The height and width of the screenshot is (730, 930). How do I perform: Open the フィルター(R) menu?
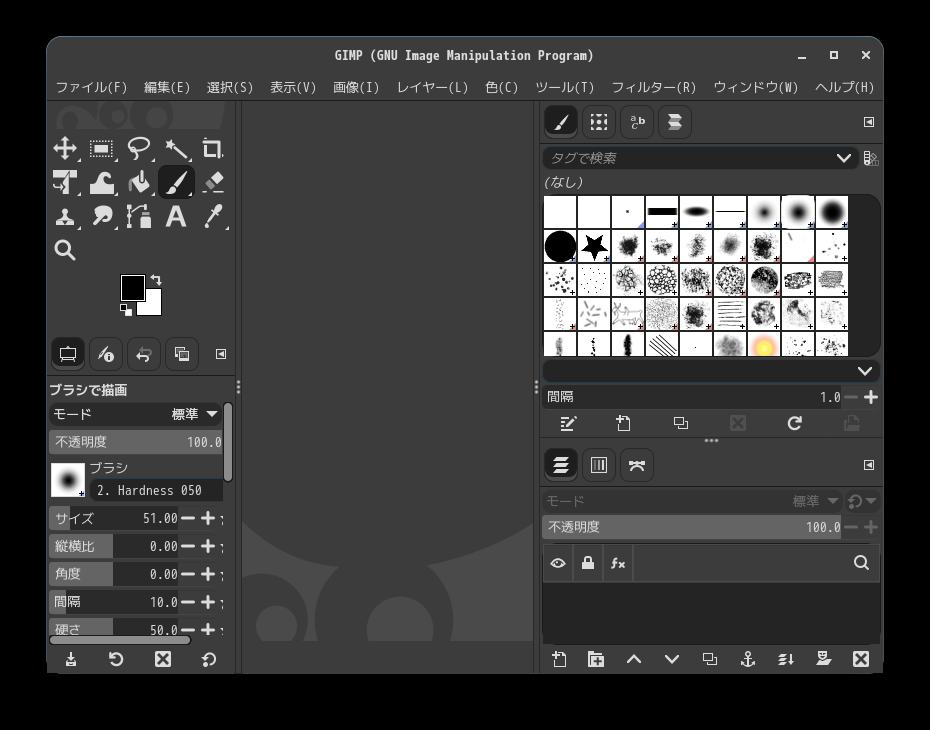coord(653,87)
